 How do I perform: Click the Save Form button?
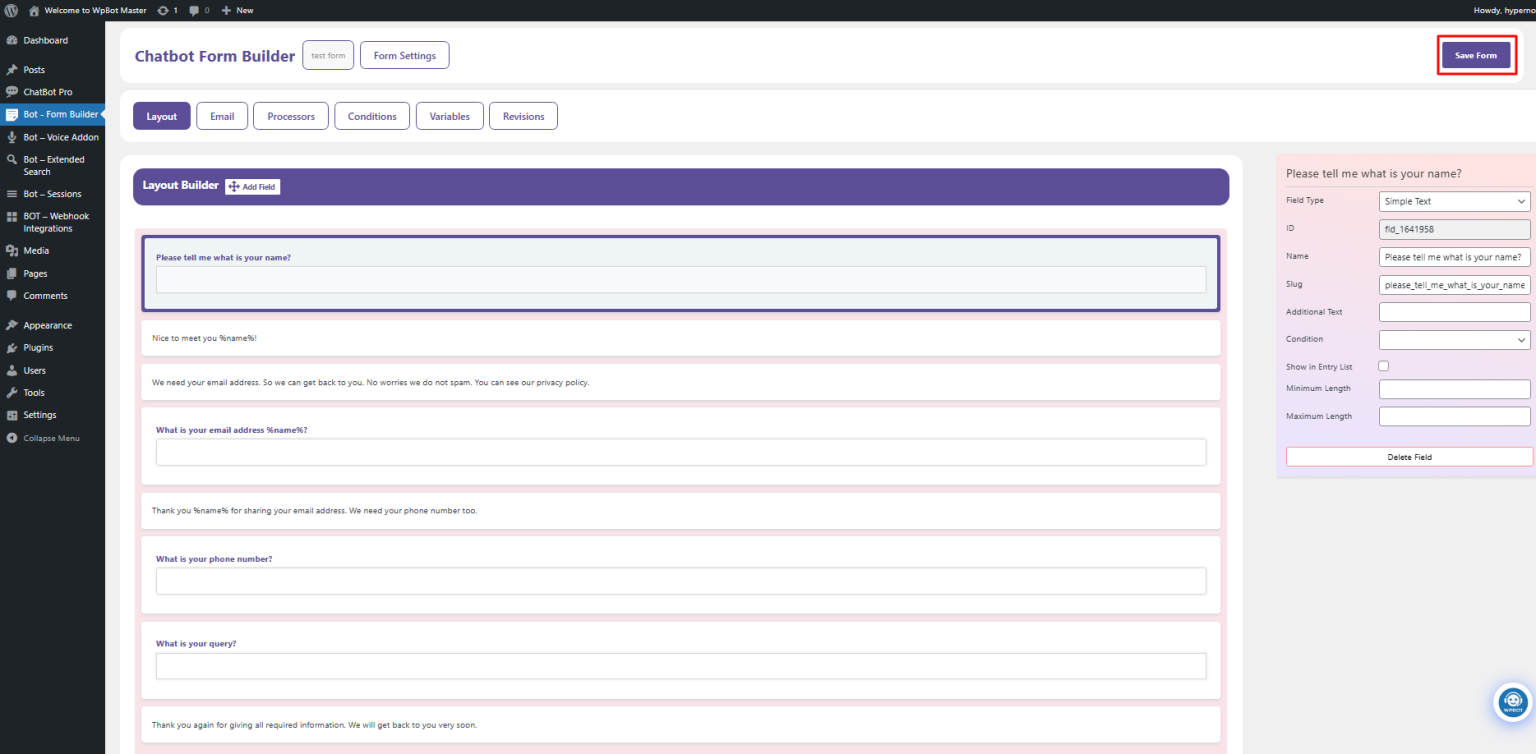1476,55
